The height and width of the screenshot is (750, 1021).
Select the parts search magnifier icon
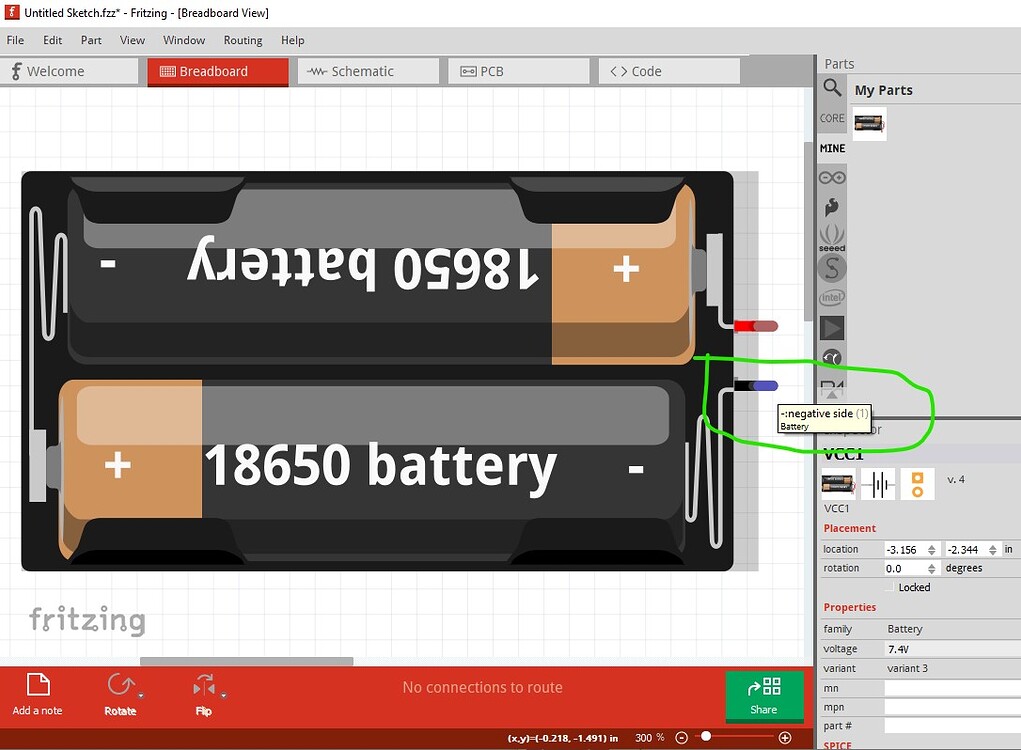832,87
